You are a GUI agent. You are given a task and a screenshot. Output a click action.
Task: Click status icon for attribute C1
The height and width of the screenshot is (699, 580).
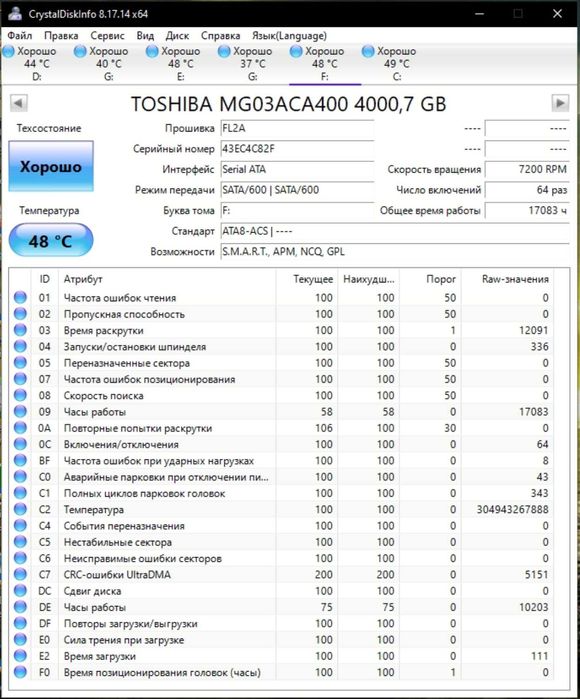point(20,493)
